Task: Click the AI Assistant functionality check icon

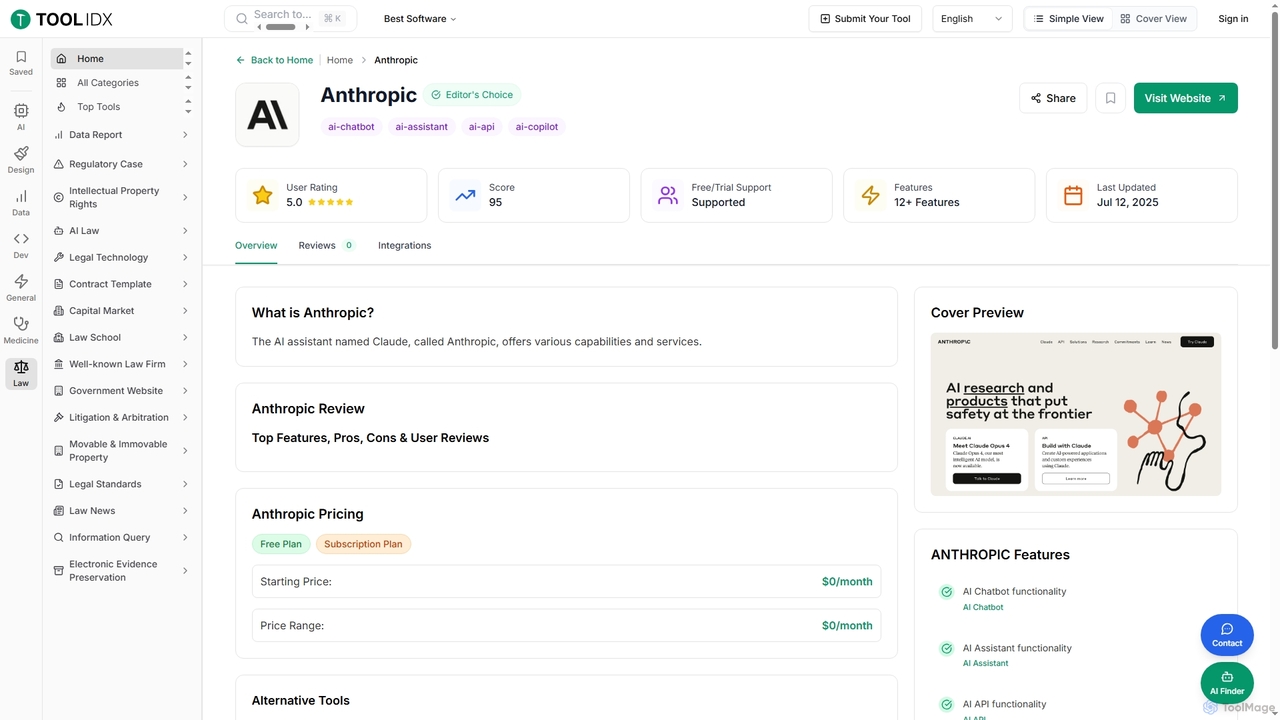Action: pyautogui.click(x=946, y=648)
